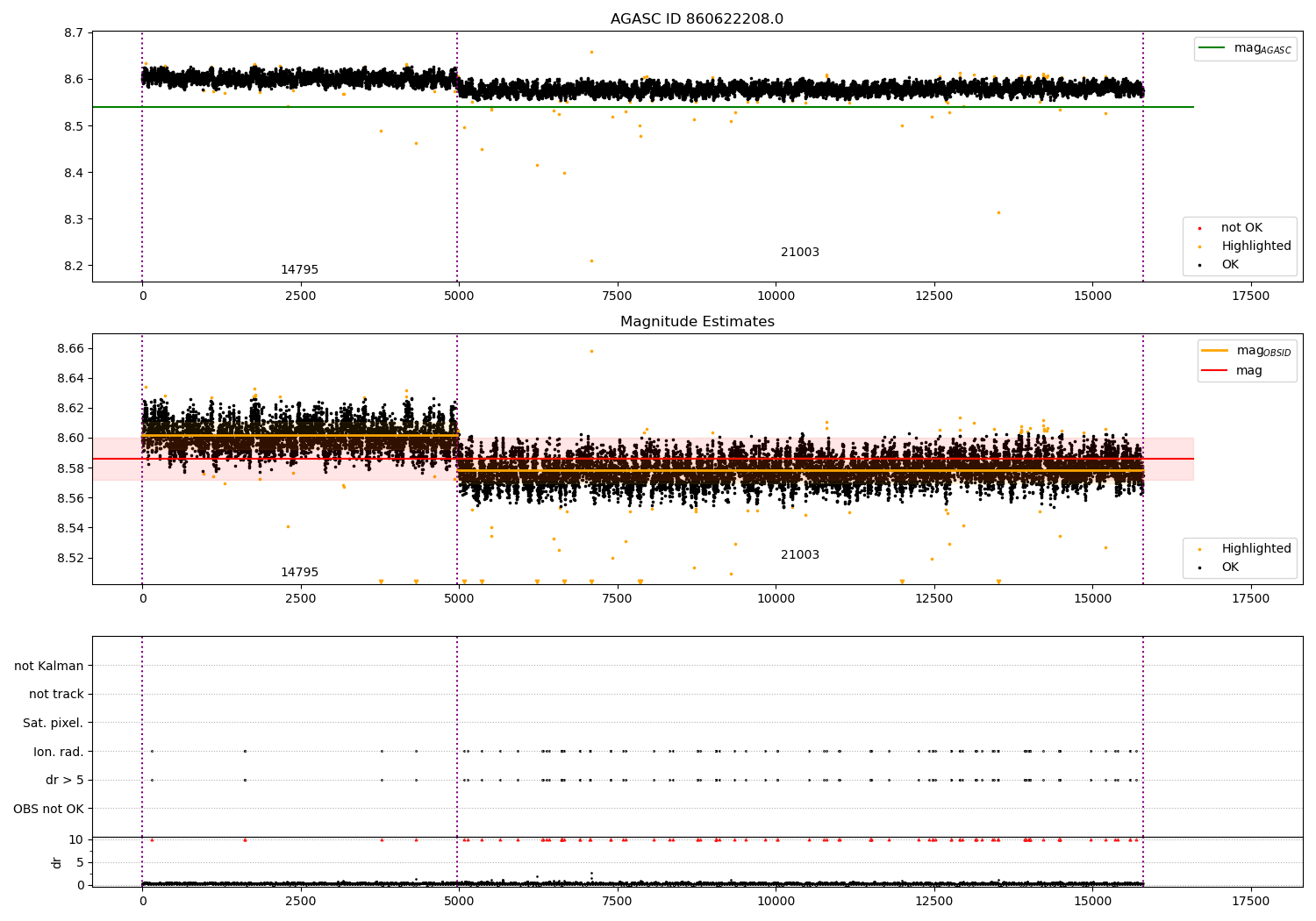Click the 10 tick on the dr axis
This screenshot has width=1316, height=921.
(x=76, y=839)
